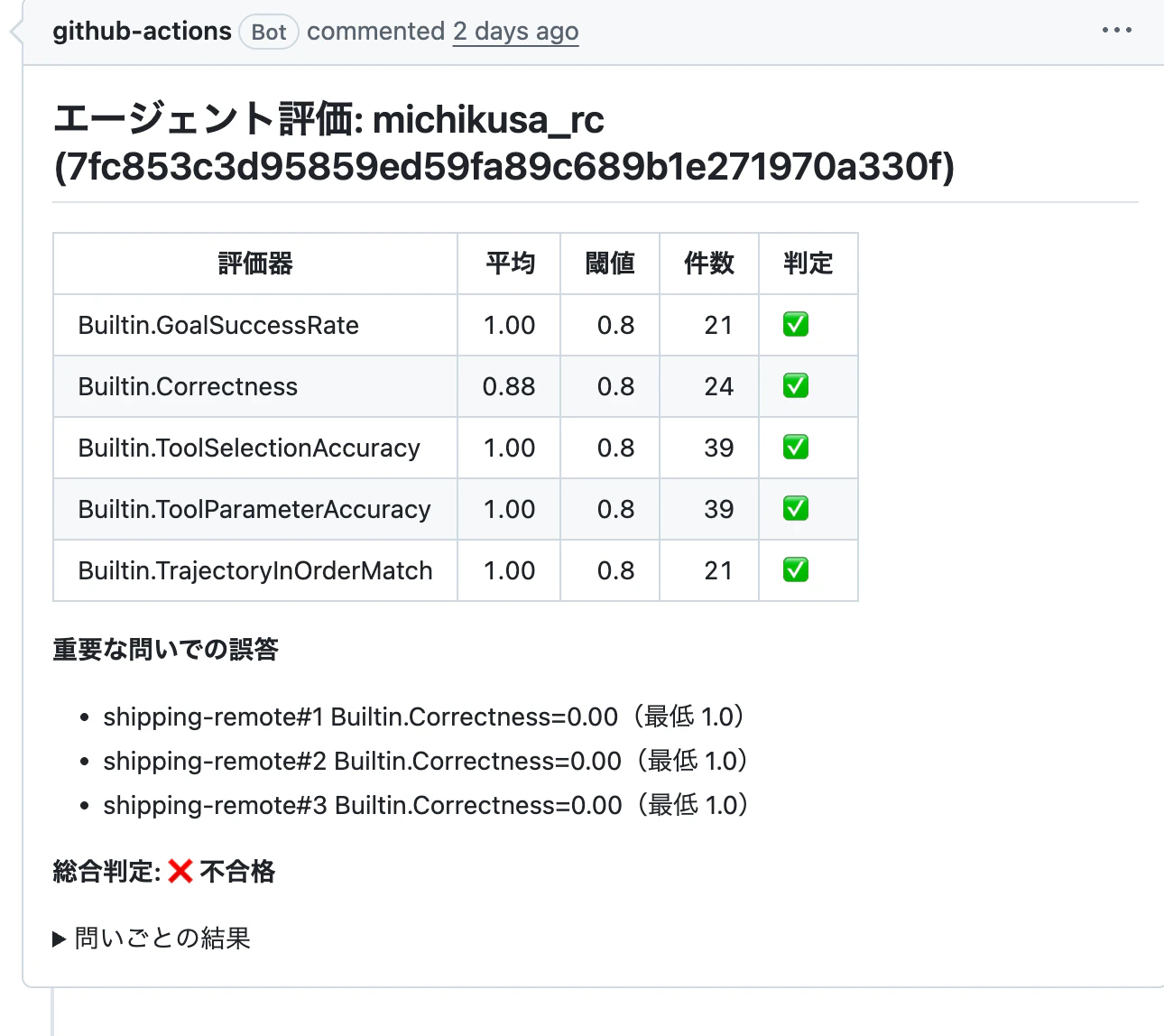Click the 0.88 average in the Correctness row

click(509, 386)
